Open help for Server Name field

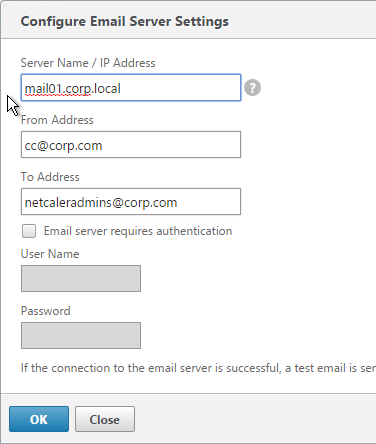coord(252,88)
